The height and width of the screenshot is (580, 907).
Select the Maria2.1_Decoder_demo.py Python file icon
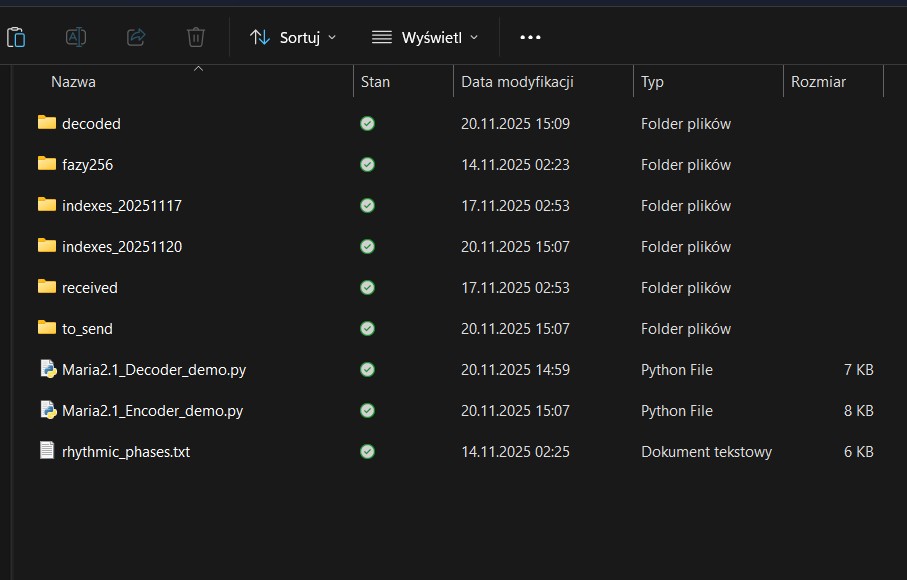47,369
